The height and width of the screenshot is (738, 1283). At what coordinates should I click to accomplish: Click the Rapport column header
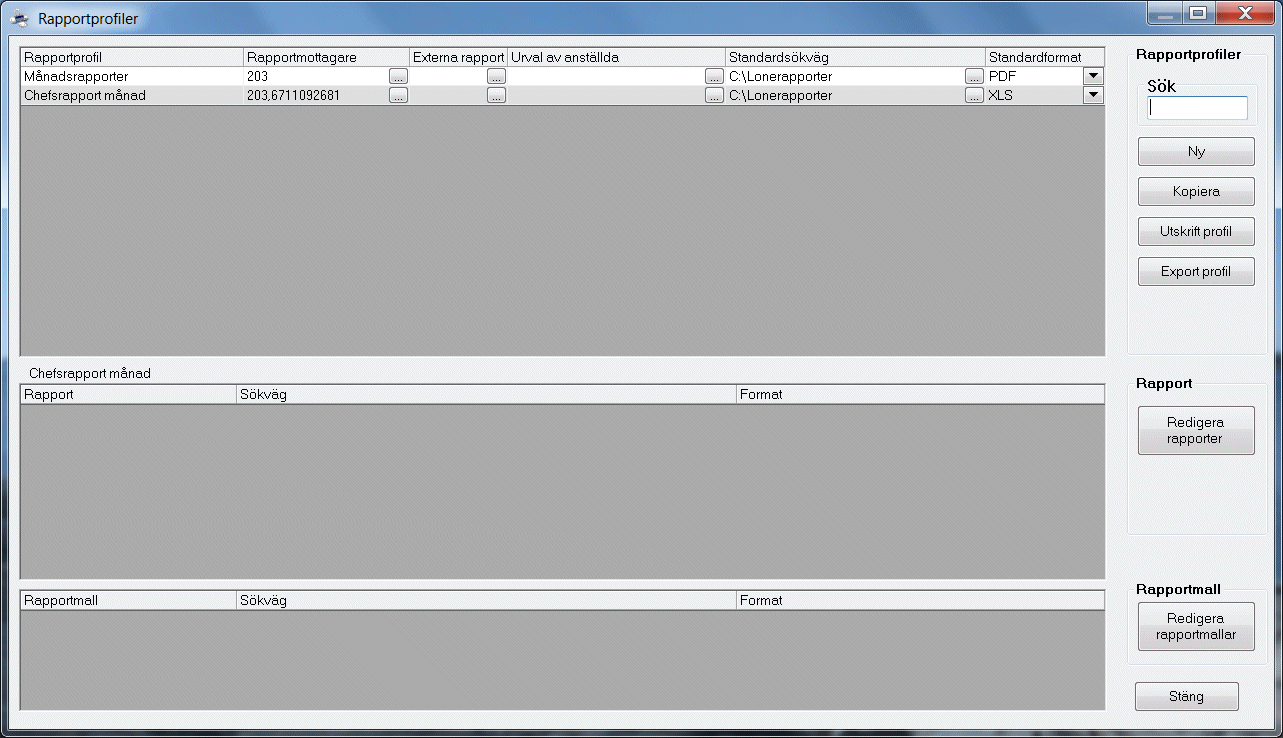[x=129, y=395]
